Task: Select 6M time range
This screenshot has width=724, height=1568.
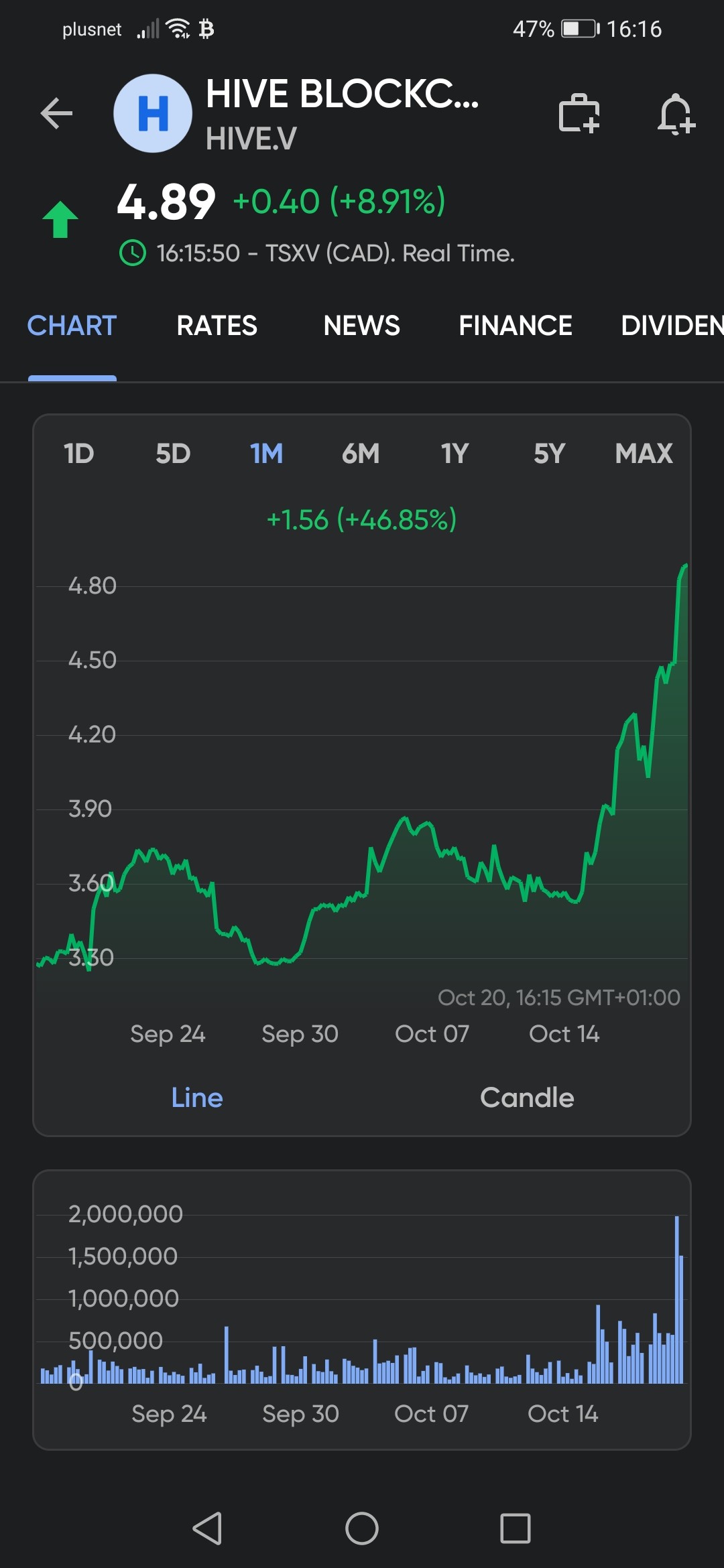Action: tap(361, 454)
